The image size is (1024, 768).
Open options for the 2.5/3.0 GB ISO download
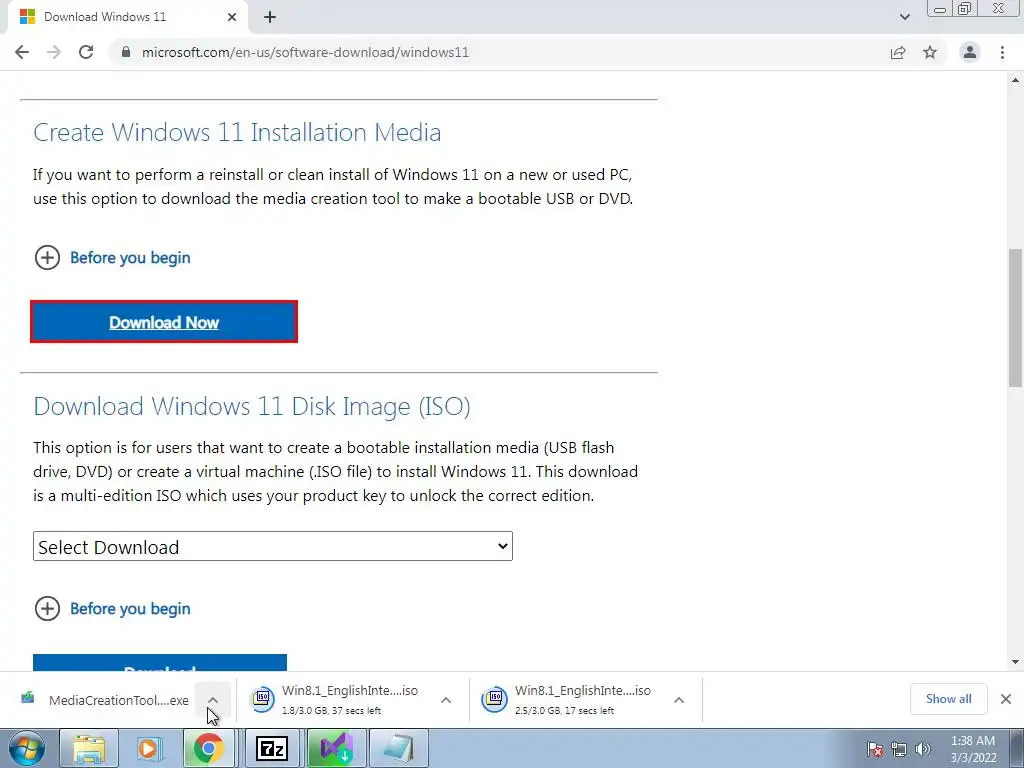tap(679, 700)
